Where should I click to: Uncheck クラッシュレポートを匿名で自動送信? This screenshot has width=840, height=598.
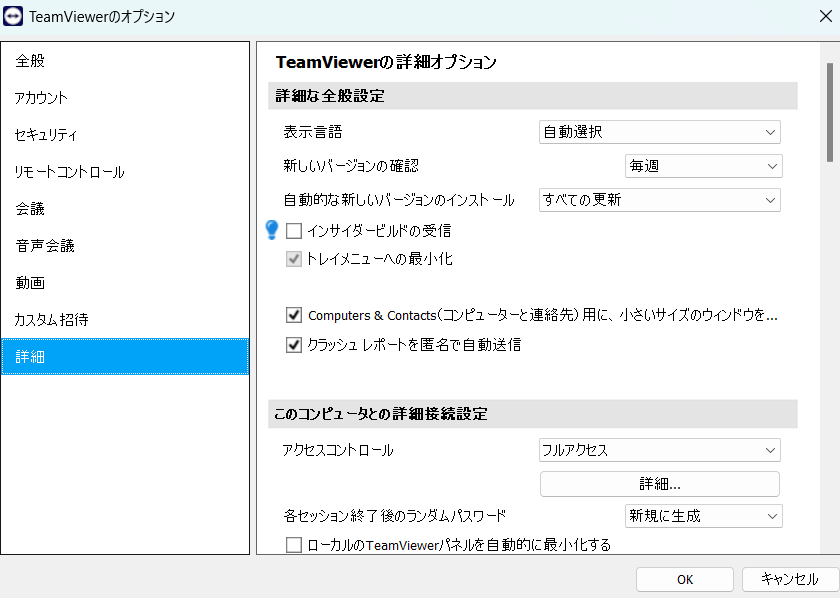294,345
